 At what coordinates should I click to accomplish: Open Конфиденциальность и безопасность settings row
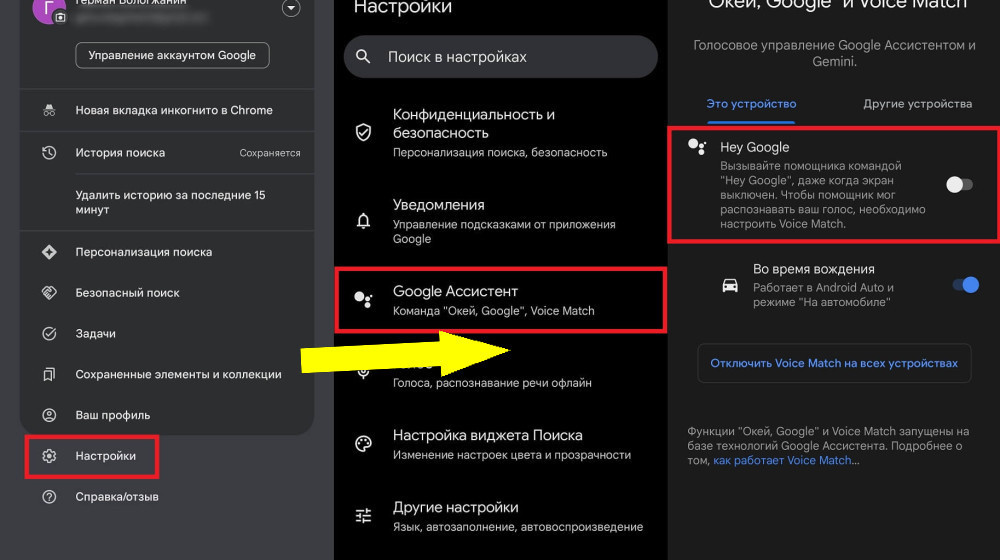(501, 133)
